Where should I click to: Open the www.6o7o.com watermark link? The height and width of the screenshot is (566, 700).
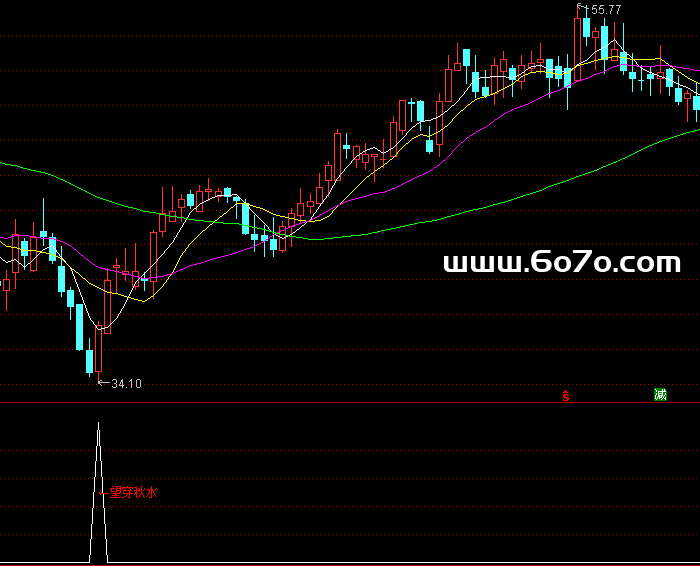(561, 263)
